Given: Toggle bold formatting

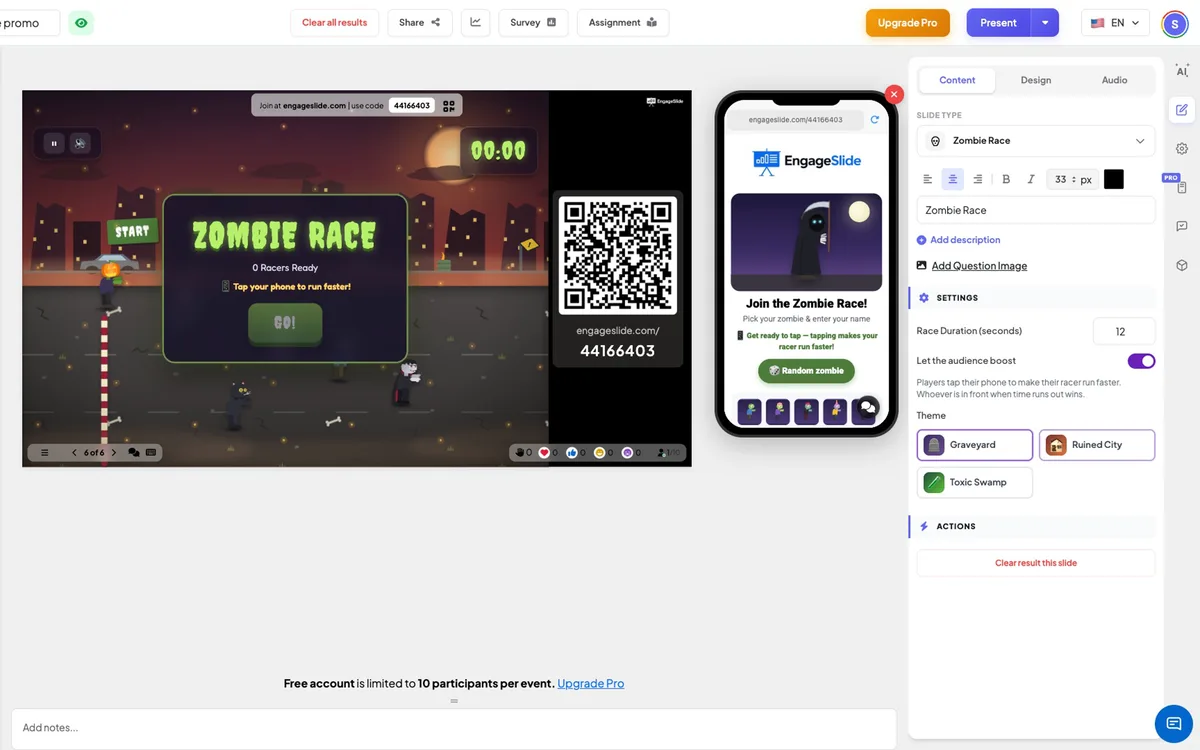Looking at the screenshot, I should coord(1006,179).
